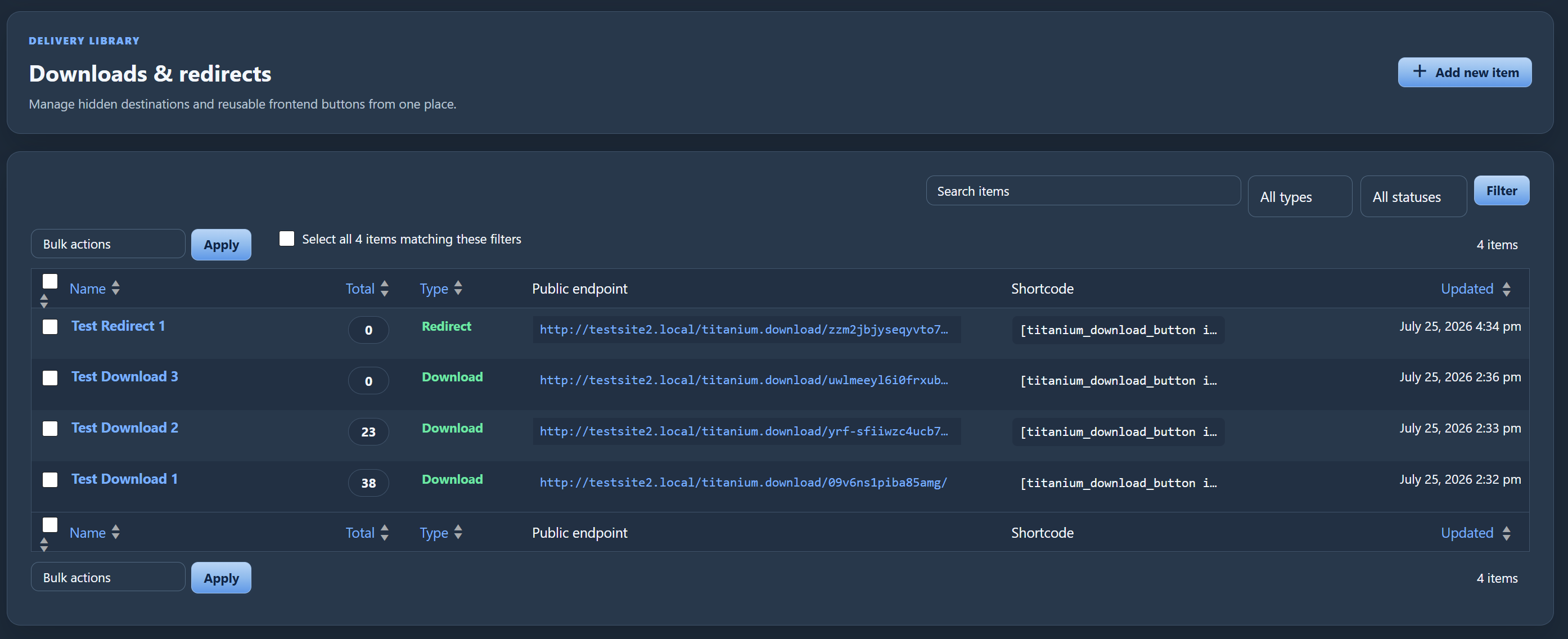Click footer Updated column sort arrows

(1506, 533)
